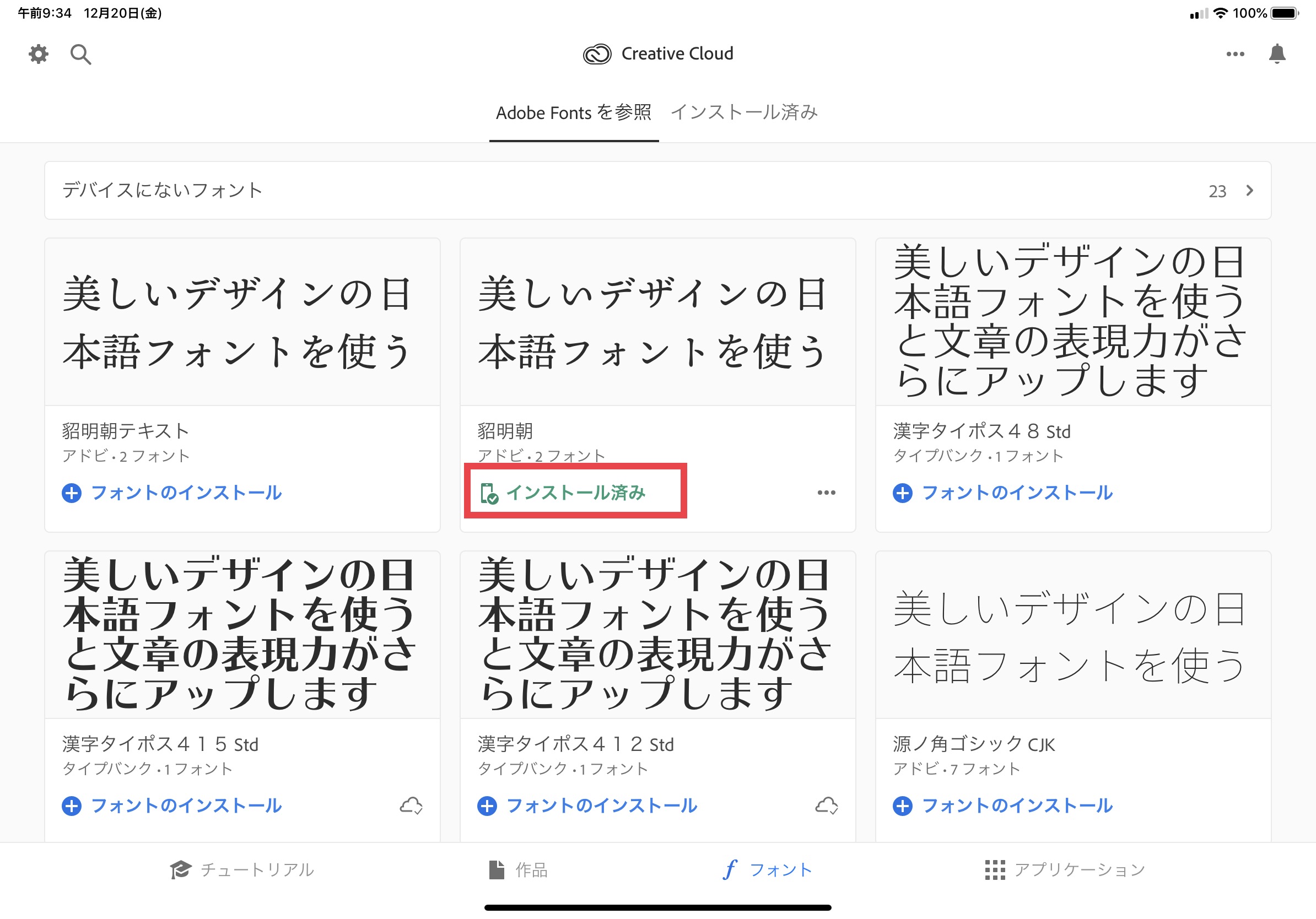
Task: Open the notifications bell
Action: click(1277, 54)
